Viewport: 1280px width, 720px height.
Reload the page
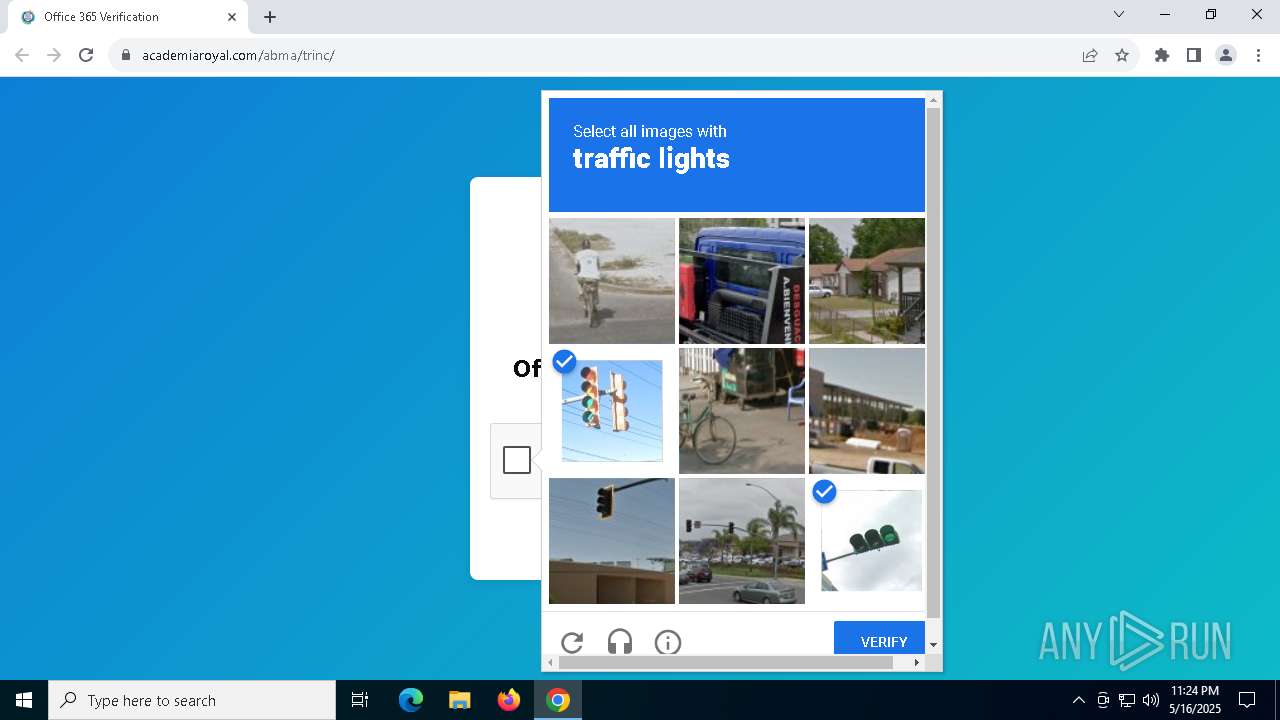[86, 55]
